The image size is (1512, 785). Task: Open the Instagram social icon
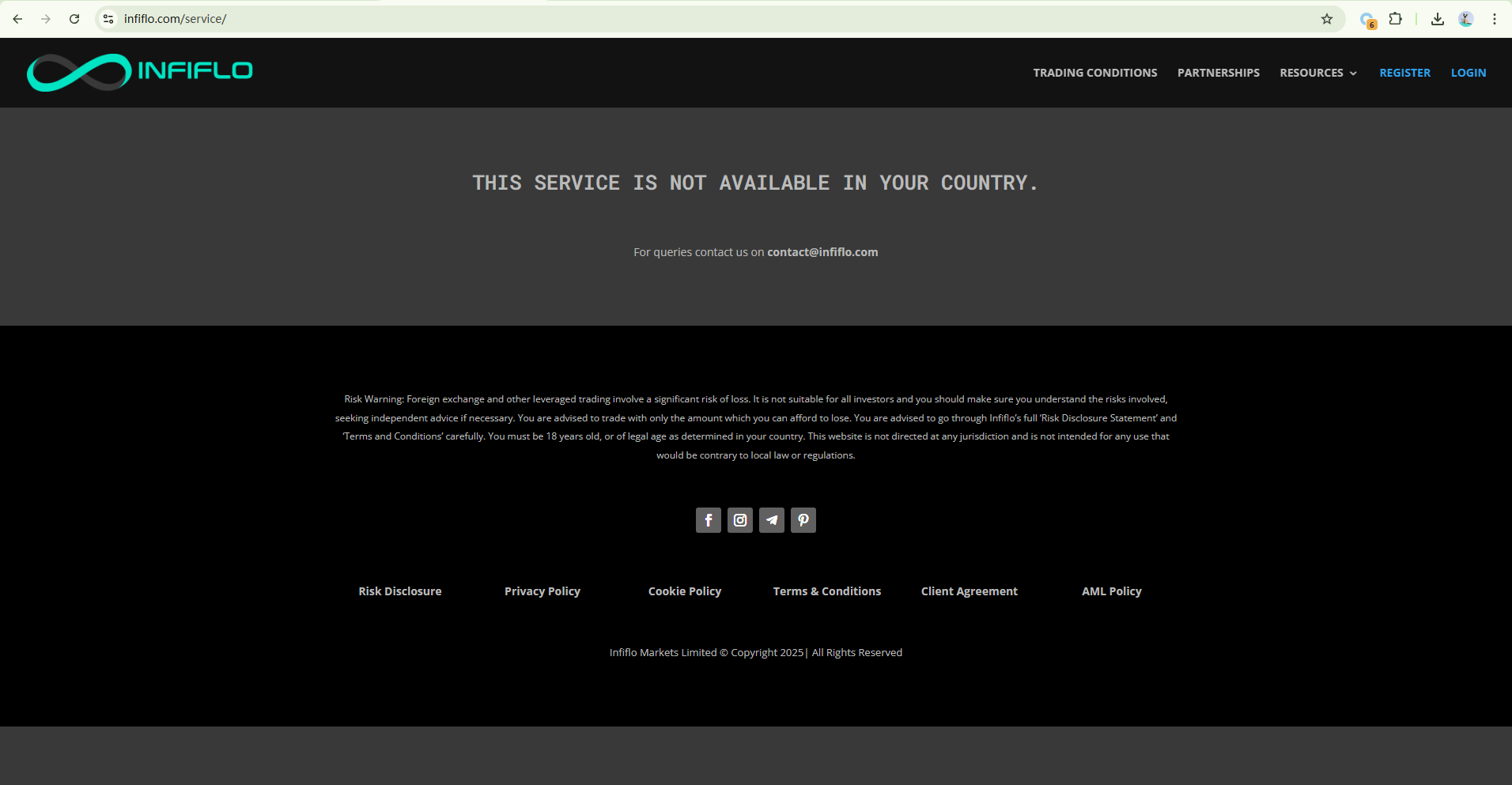(739, 520)
